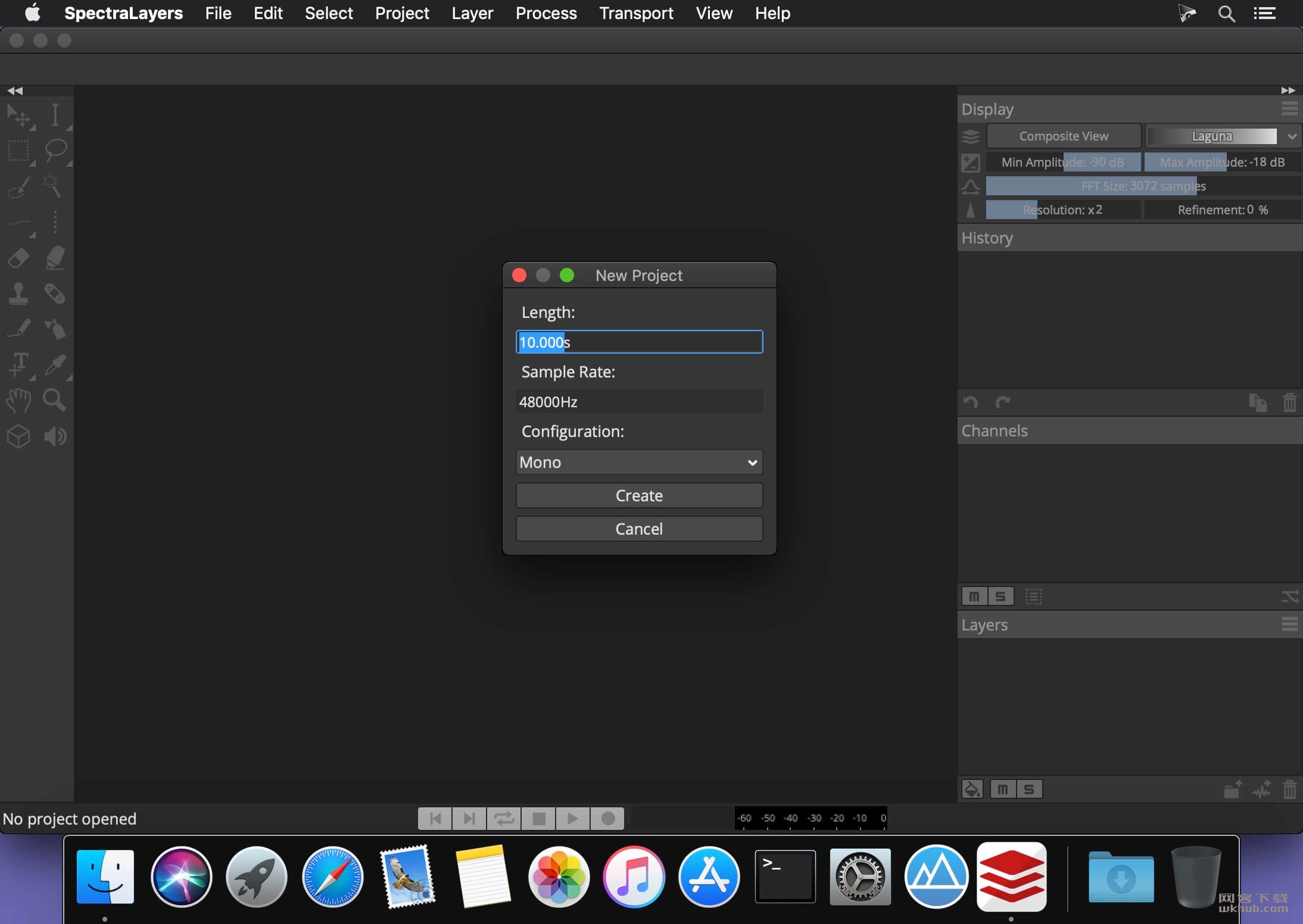Toggle the Composite View button
Image resolution: width=1303 pixels, height=924 pixels.
click(1064, 136)
